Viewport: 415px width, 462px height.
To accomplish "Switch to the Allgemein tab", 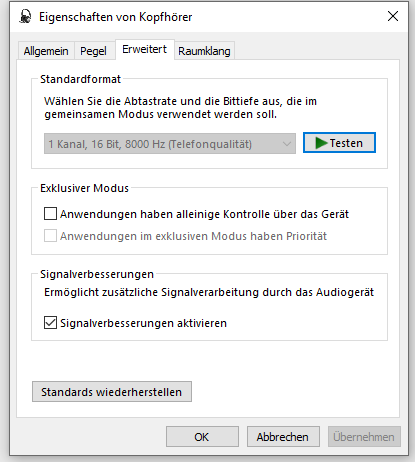I will click(x=46, y=51).
